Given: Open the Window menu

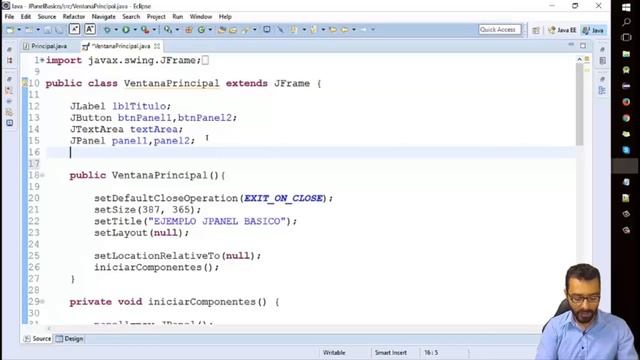Looking at the screenshot, I should pos(200,17).
